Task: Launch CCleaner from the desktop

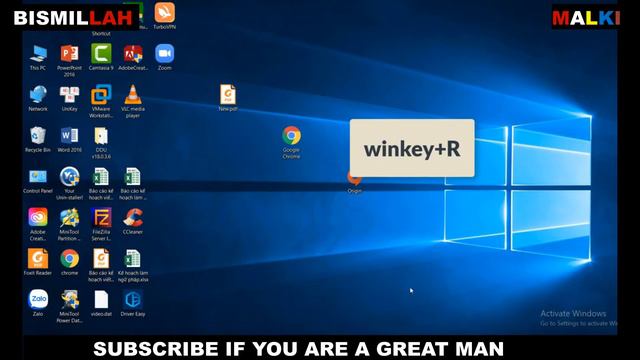Action: [x=133, y=218]
